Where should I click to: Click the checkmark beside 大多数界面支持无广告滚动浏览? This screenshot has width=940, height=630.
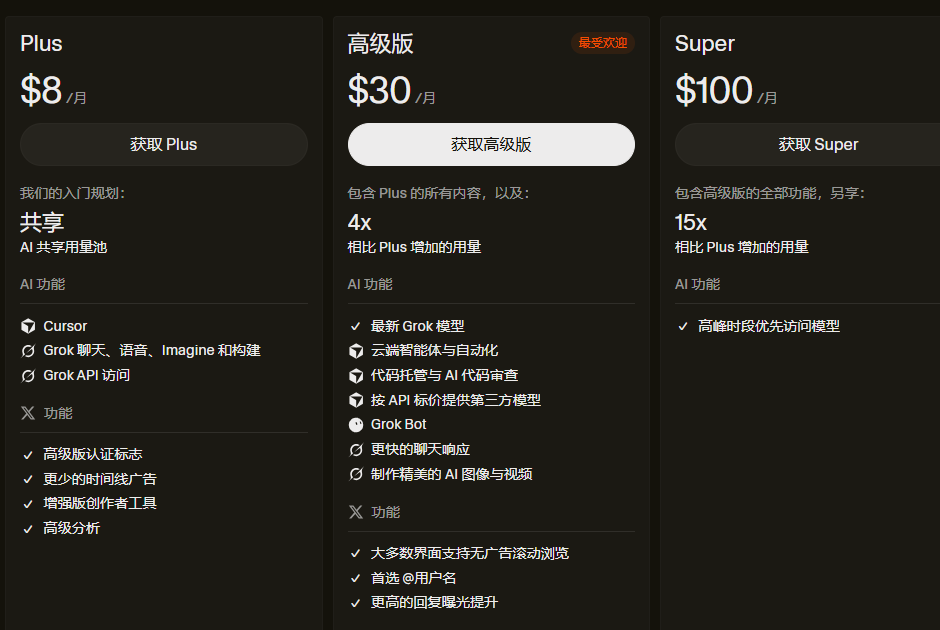pos(355,553)
